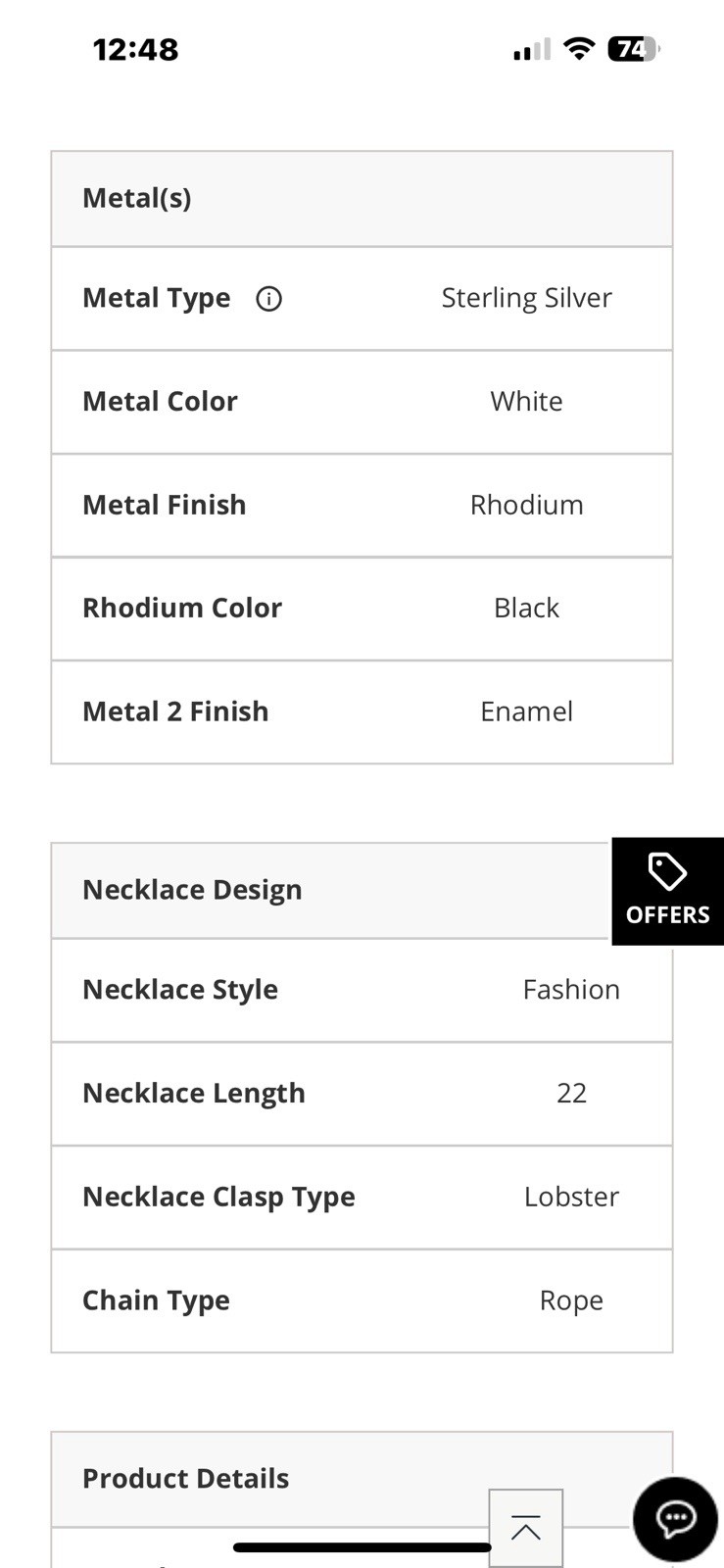
Task: Tap the 12:48 clock in status bar
Action: 135,49
